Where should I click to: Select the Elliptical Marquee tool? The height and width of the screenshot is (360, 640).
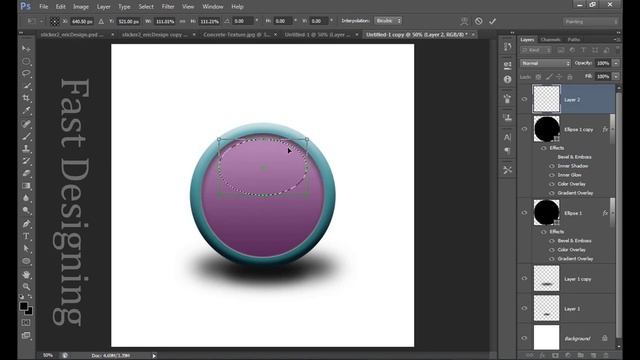(27, 61)
